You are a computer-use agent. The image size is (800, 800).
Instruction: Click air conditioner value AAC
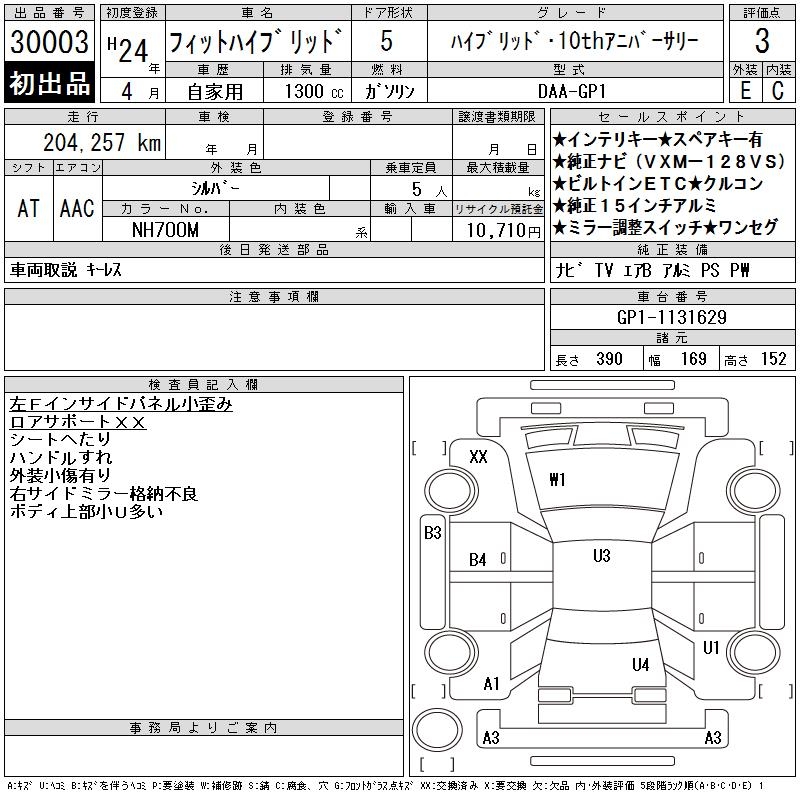click(77, 208)
